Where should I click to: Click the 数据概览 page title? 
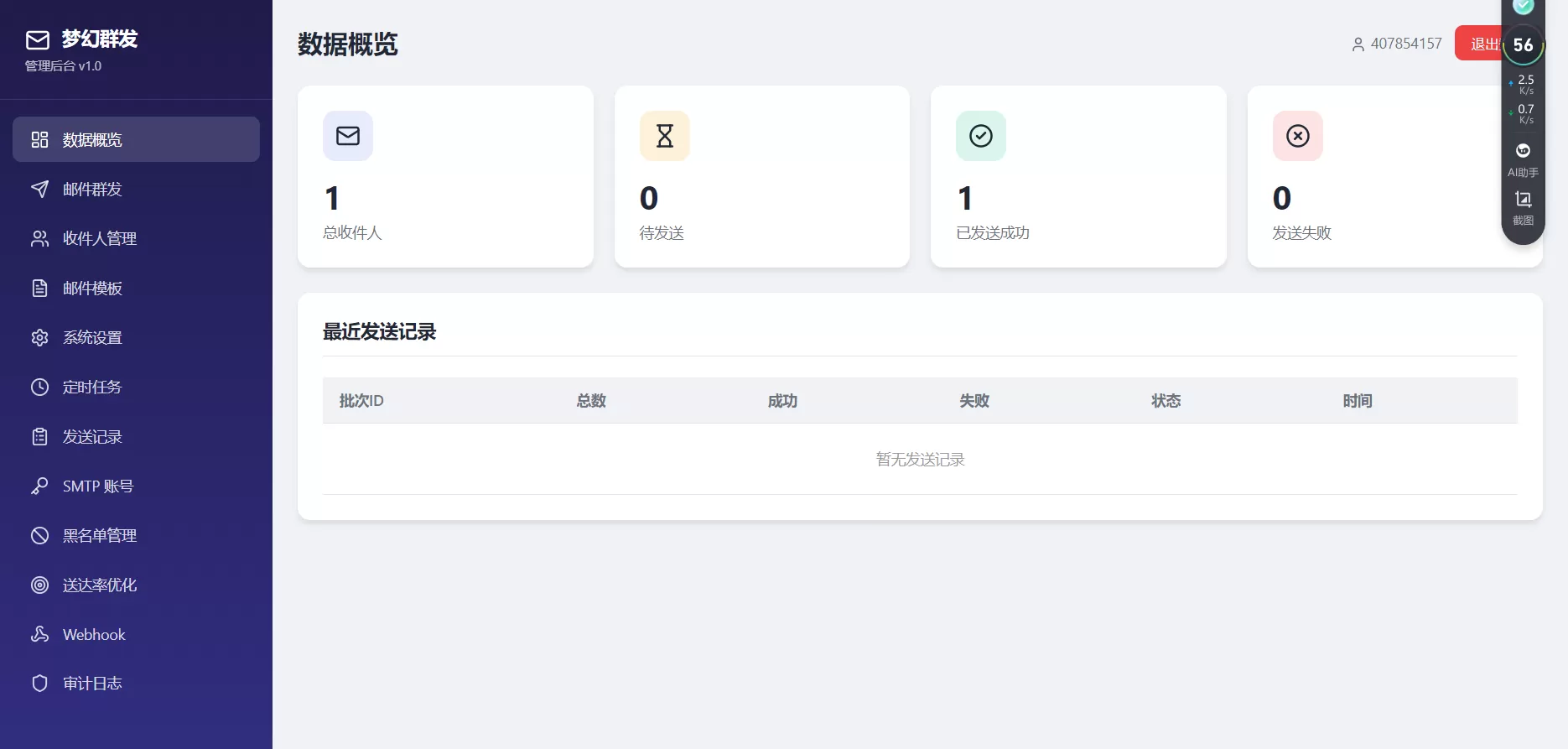pyautogui.click(x=347, y=44)
